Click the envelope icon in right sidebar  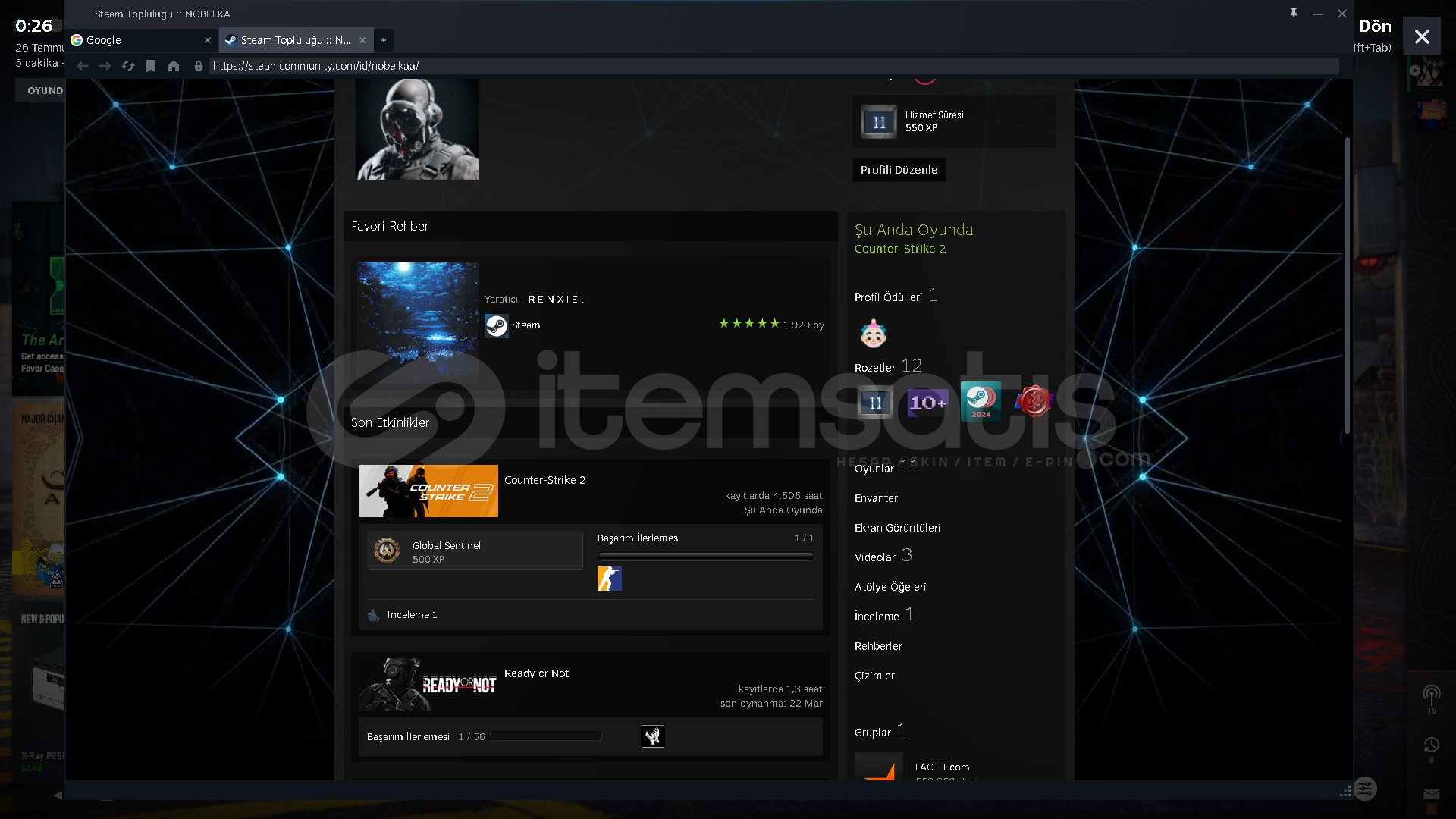(1432, 794)
